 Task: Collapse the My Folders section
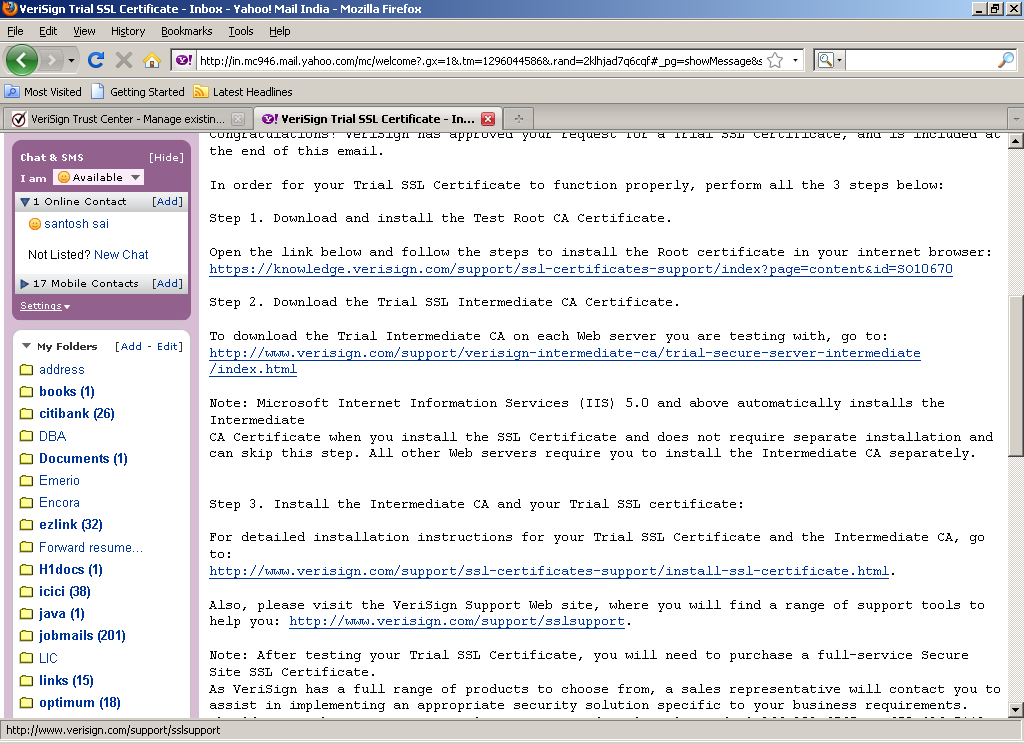[27, 346]
